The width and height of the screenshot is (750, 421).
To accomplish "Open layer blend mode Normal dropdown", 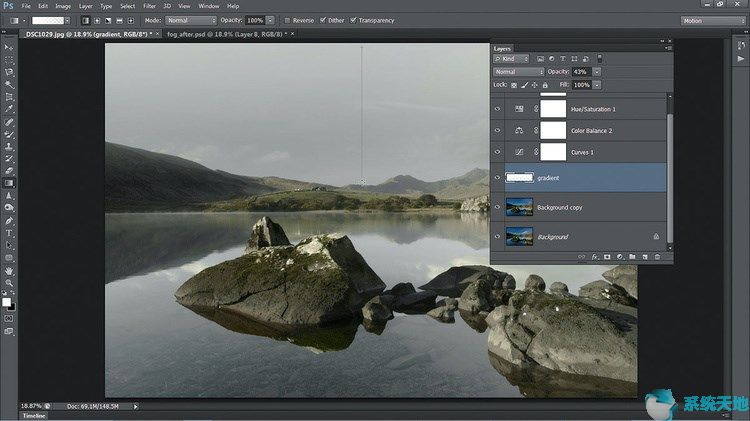I will coord(519,72).
